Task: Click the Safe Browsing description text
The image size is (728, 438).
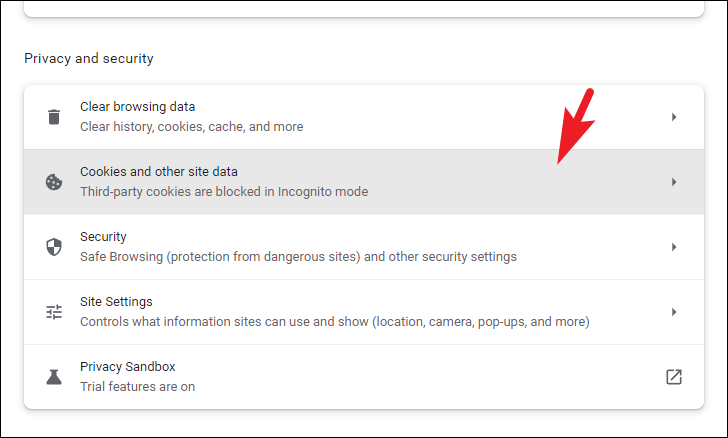Action: pyautogui.click(x=298, y=257)
